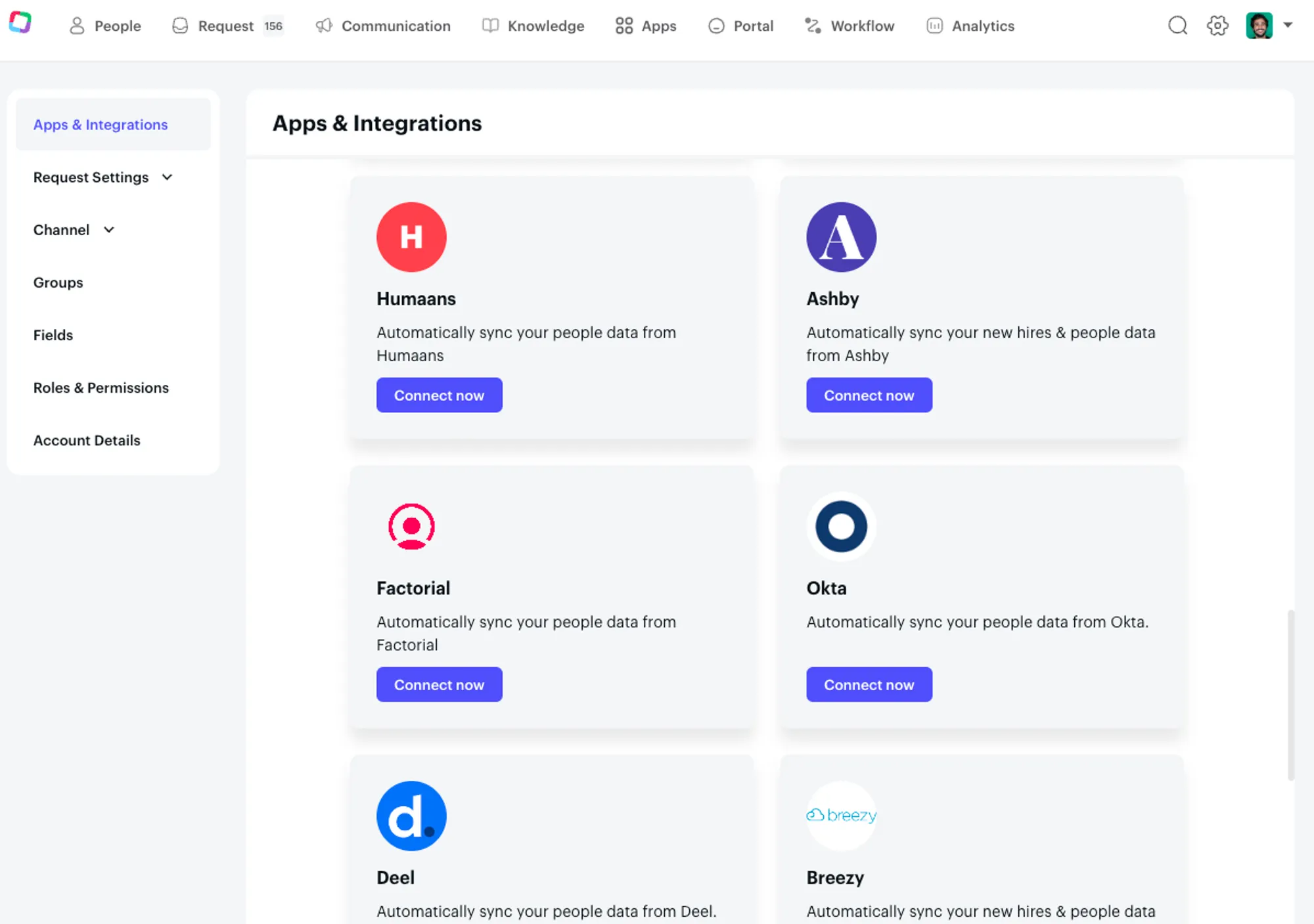Click the Ashby logo icon
The width and height of the screenshot is (1314, 924).
click(841, 237)
